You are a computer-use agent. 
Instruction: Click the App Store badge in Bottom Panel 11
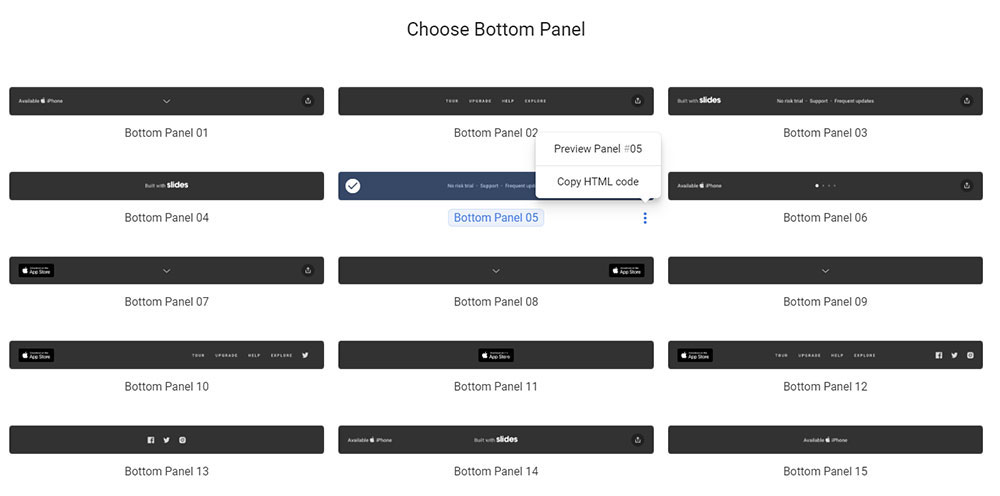[x=496, y=355]
